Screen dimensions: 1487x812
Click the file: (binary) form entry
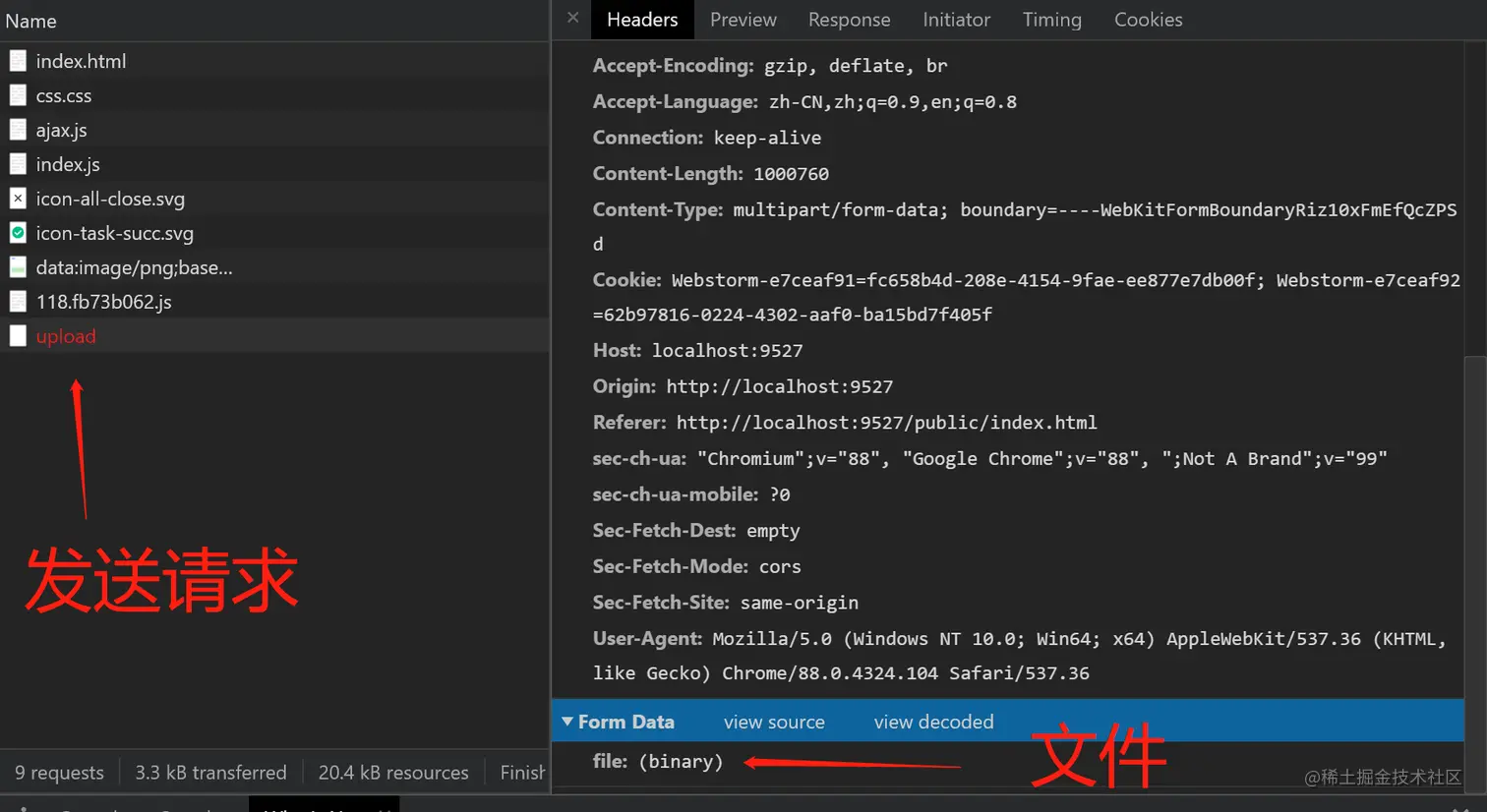[658, 762]
